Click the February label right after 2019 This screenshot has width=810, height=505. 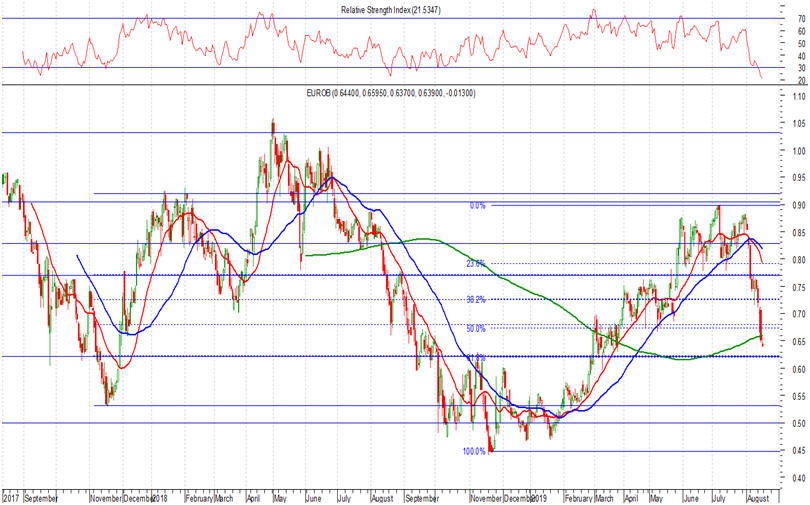[x=579, y=499]
